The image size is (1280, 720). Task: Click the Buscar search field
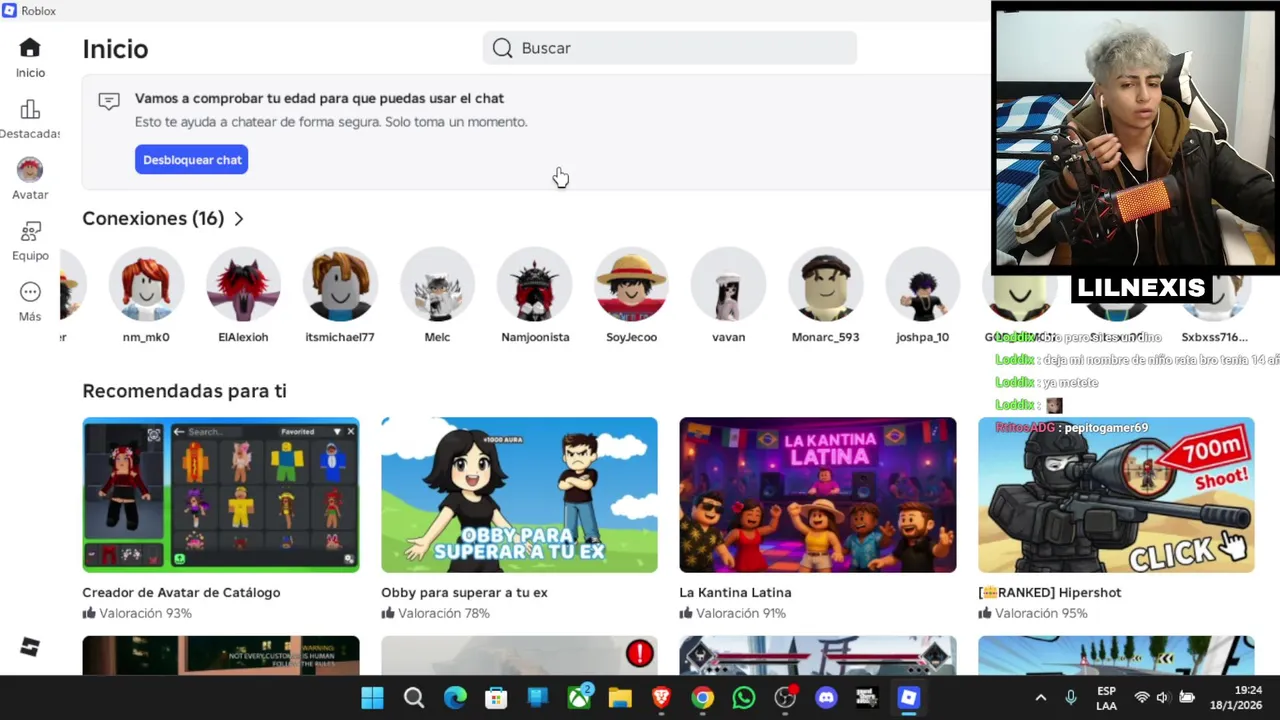point(669,48)
